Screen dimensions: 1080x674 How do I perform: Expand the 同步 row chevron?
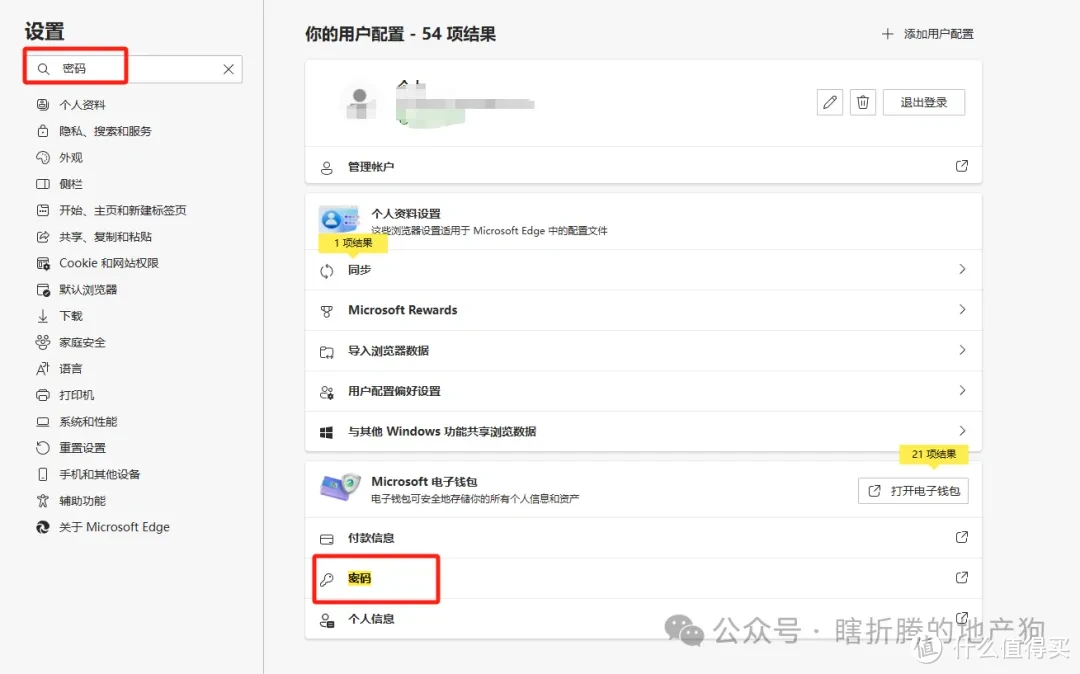pos(962,269)
